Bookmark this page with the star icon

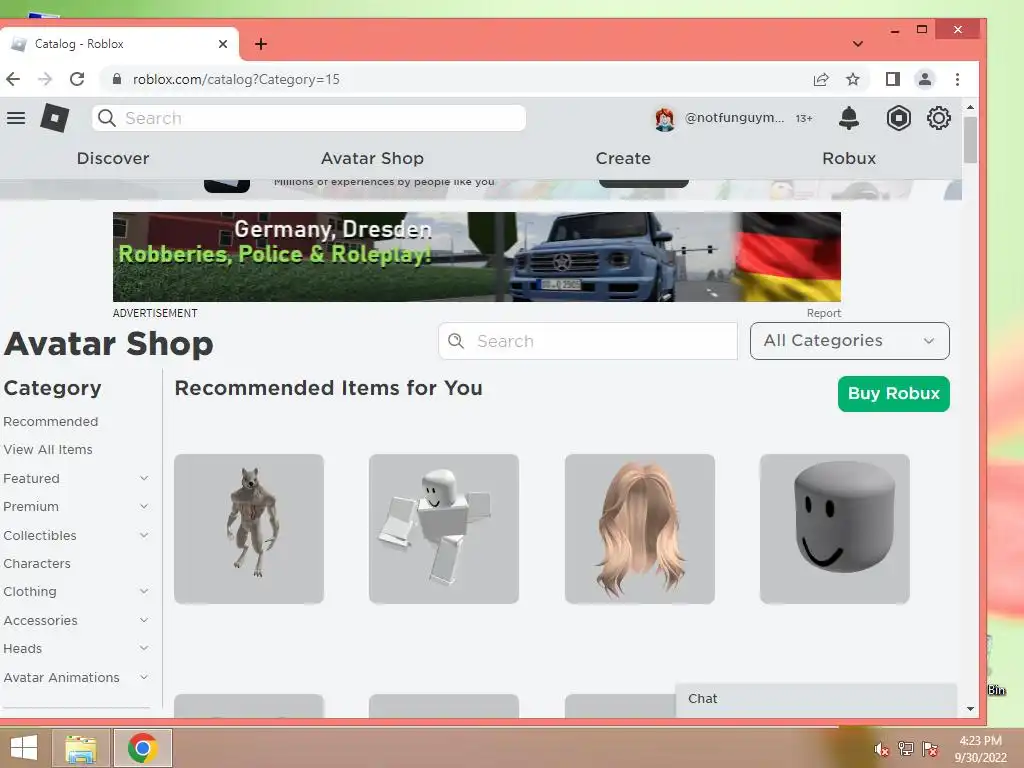(x=853, y=79)
